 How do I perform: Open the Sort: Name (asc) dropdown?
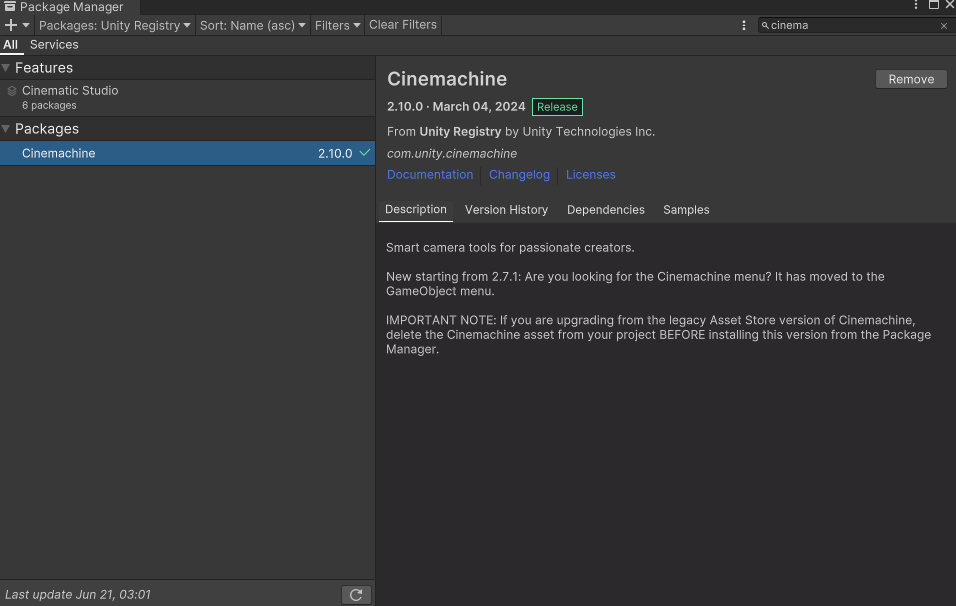252,25
